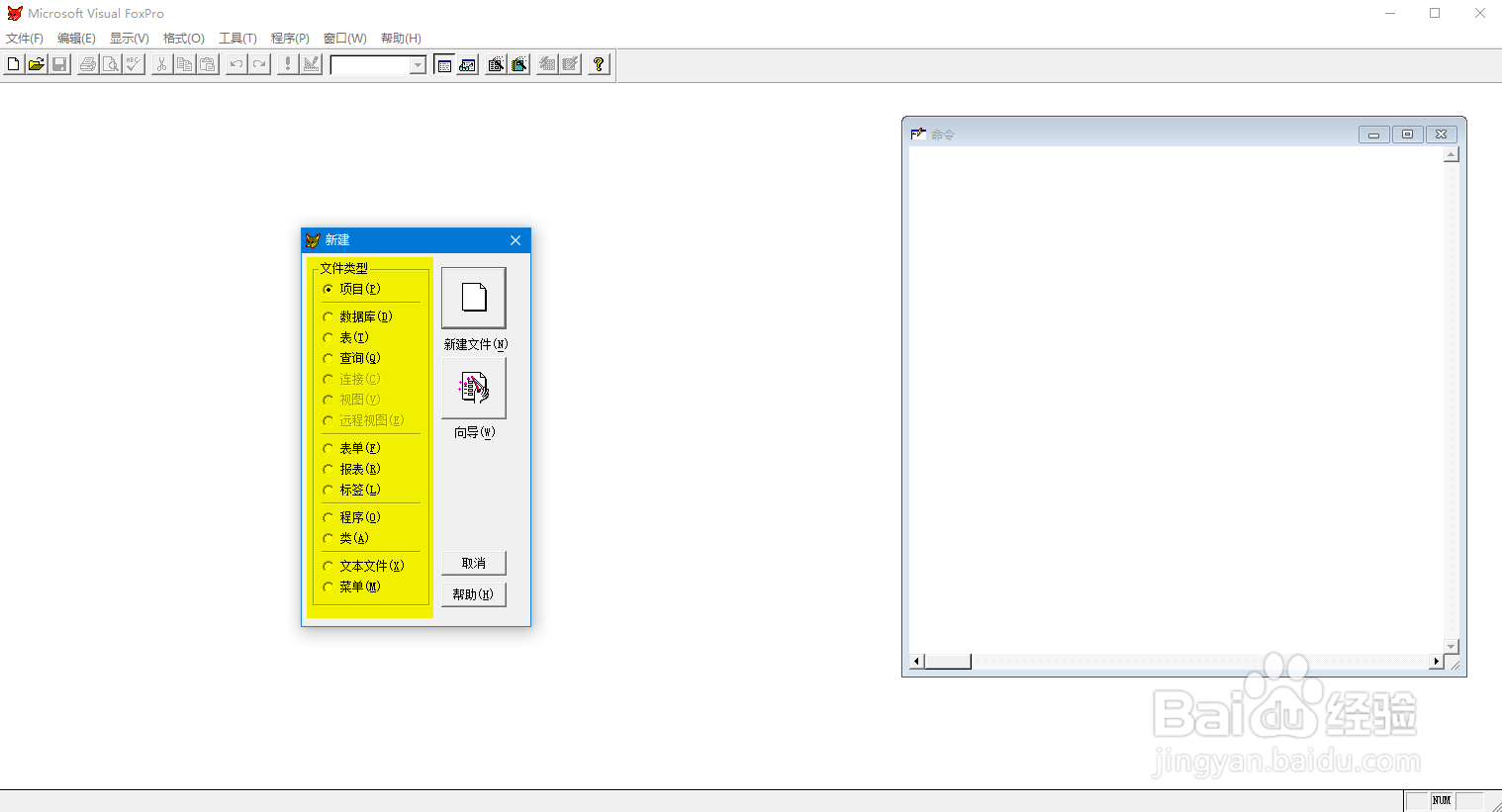
Task: Select the 数据库(D) radio option
Action: [x=358, y=316]
